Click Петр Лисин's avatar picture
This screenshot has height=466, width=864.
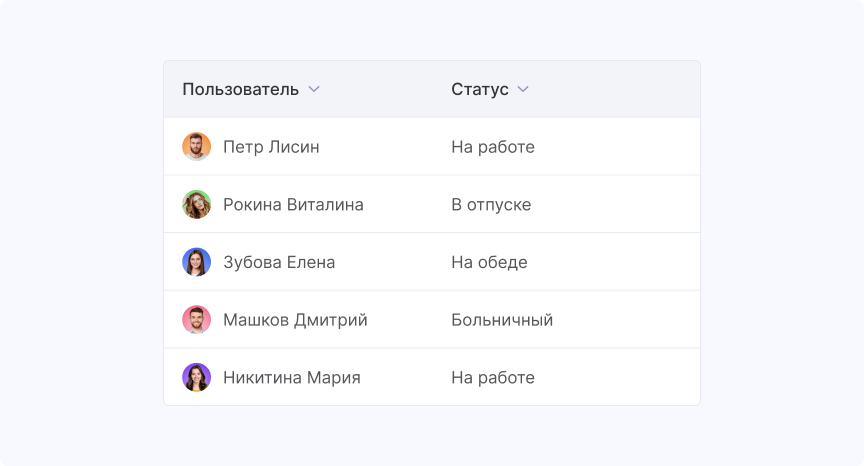click(x=196, y=147)
